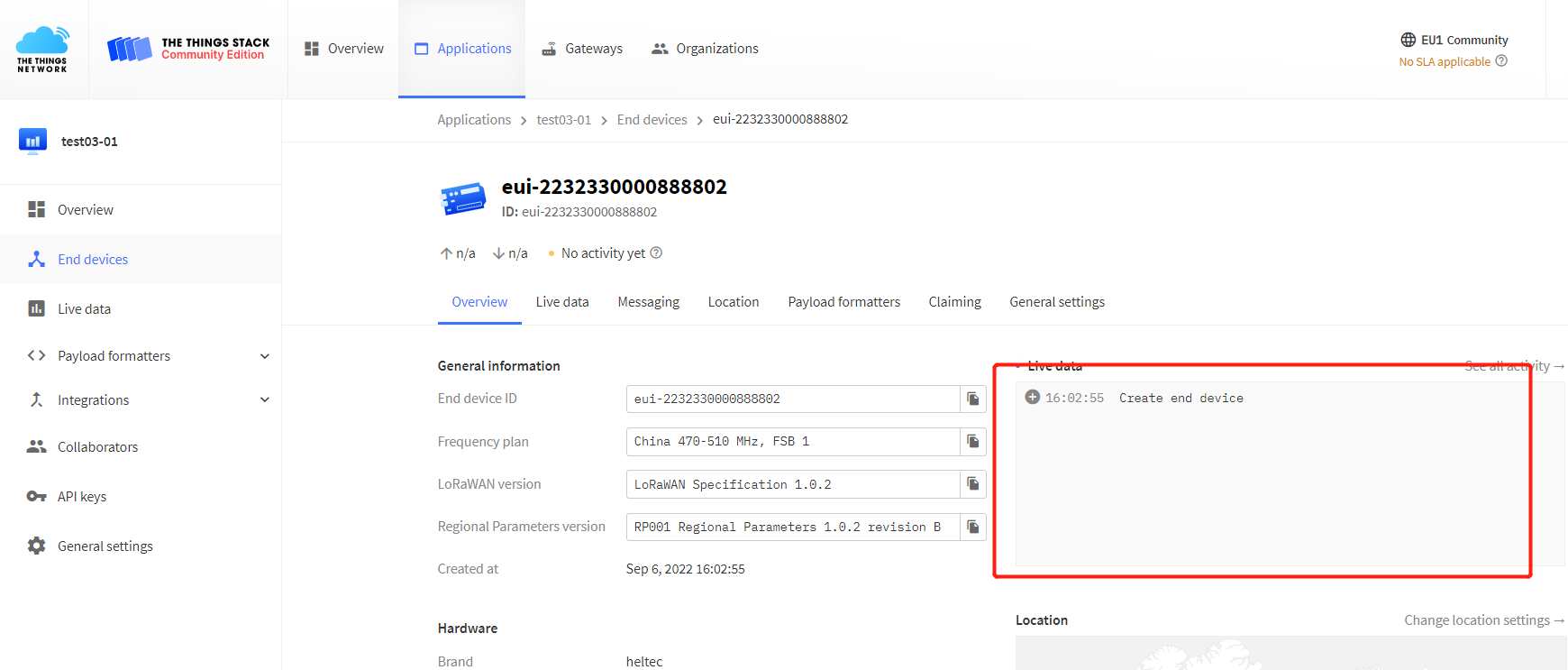Copy the Frequency plan value
Image resolution: width=1568 pixels, height=670 pixels.
click(972, 441)
